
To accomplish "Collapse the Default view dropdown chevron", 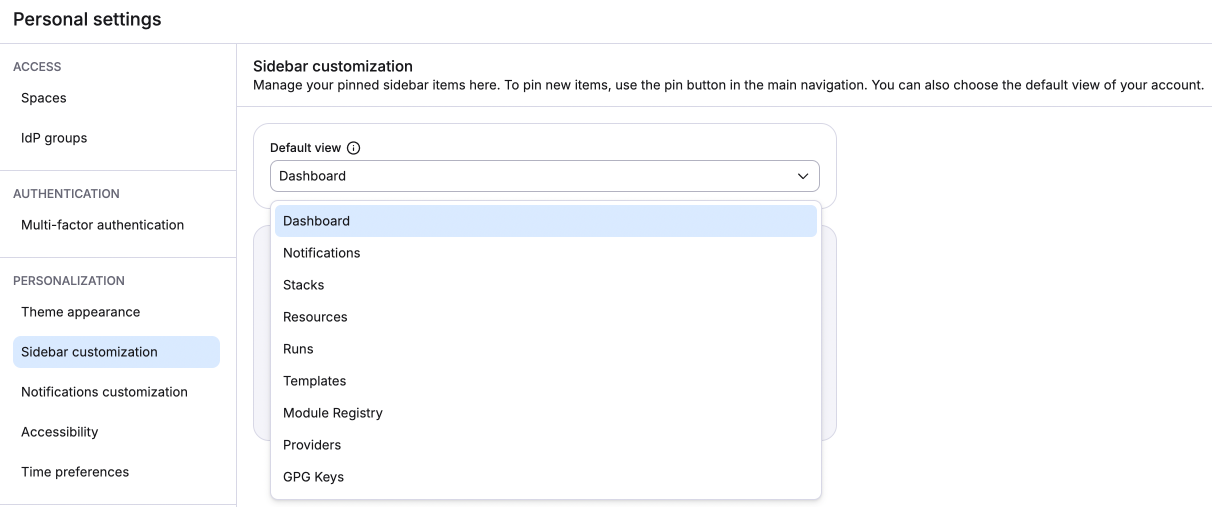I will [x=802, y=176].
